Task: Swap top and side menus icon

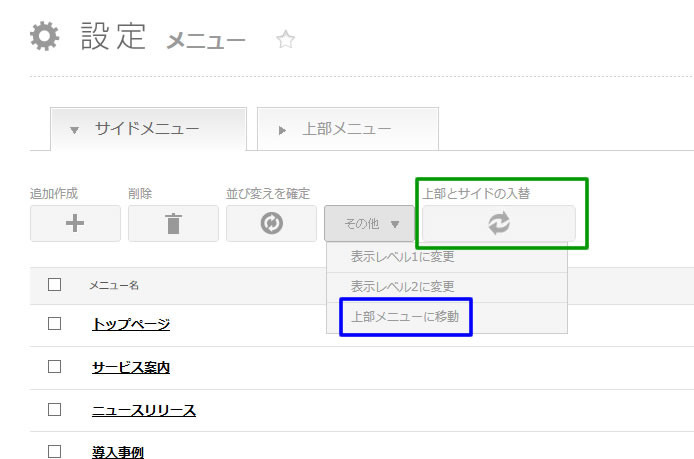Action: pos(498,224)
